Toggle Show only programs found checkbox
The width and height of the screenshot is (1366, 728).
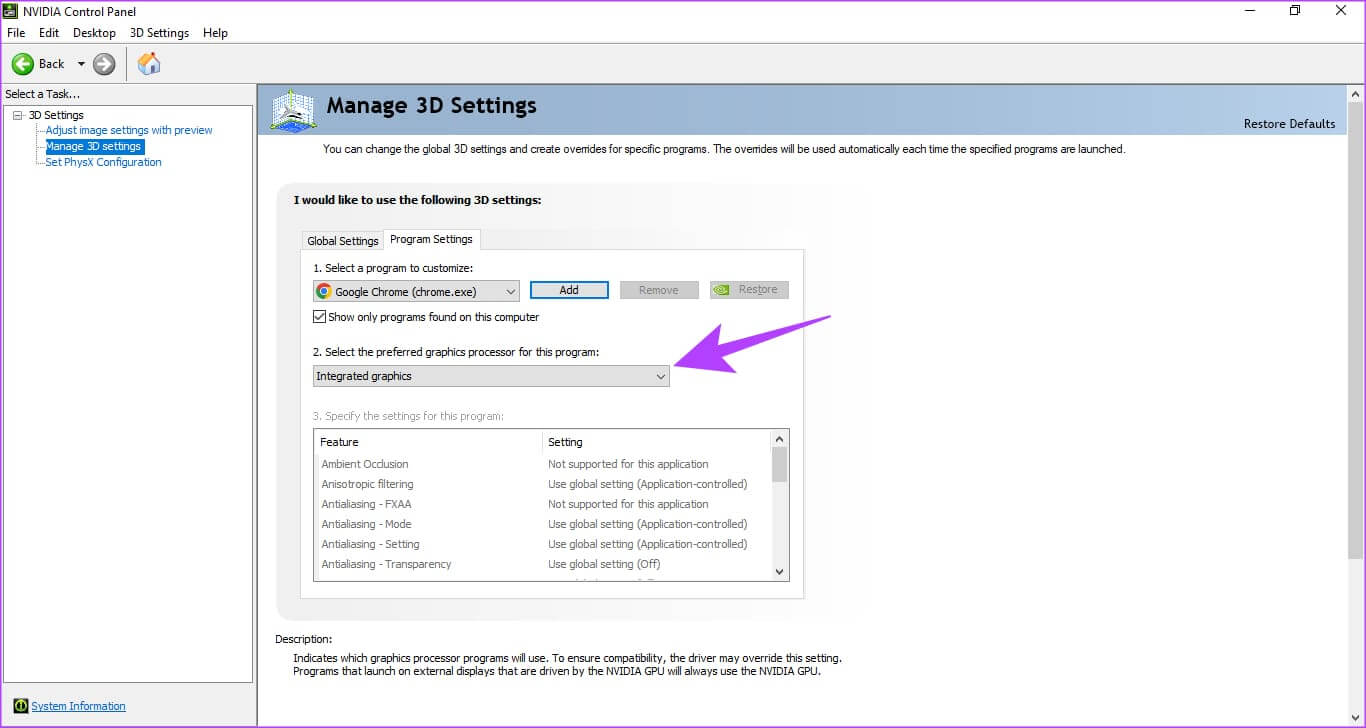tap(320, 317)
